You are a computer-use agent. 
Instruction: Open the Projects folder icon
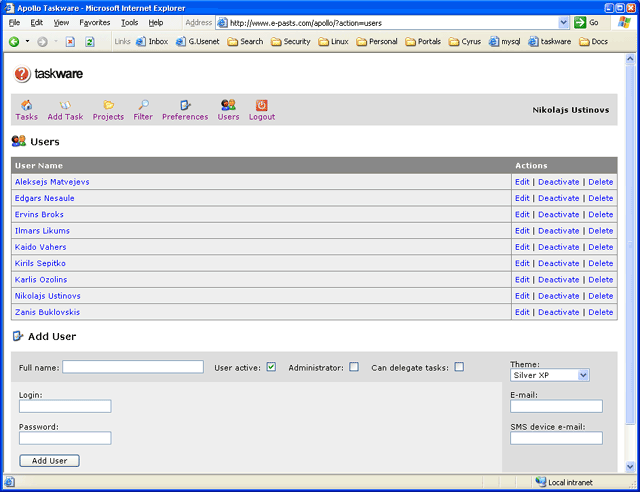point(108,105)
